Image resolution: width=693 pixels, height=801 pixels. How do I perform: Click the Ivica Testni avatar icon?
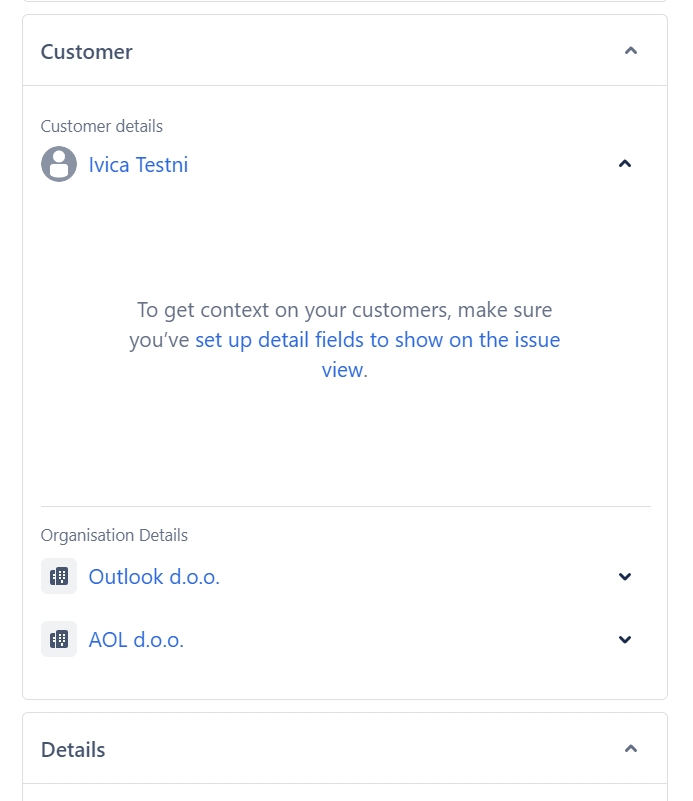58,164
